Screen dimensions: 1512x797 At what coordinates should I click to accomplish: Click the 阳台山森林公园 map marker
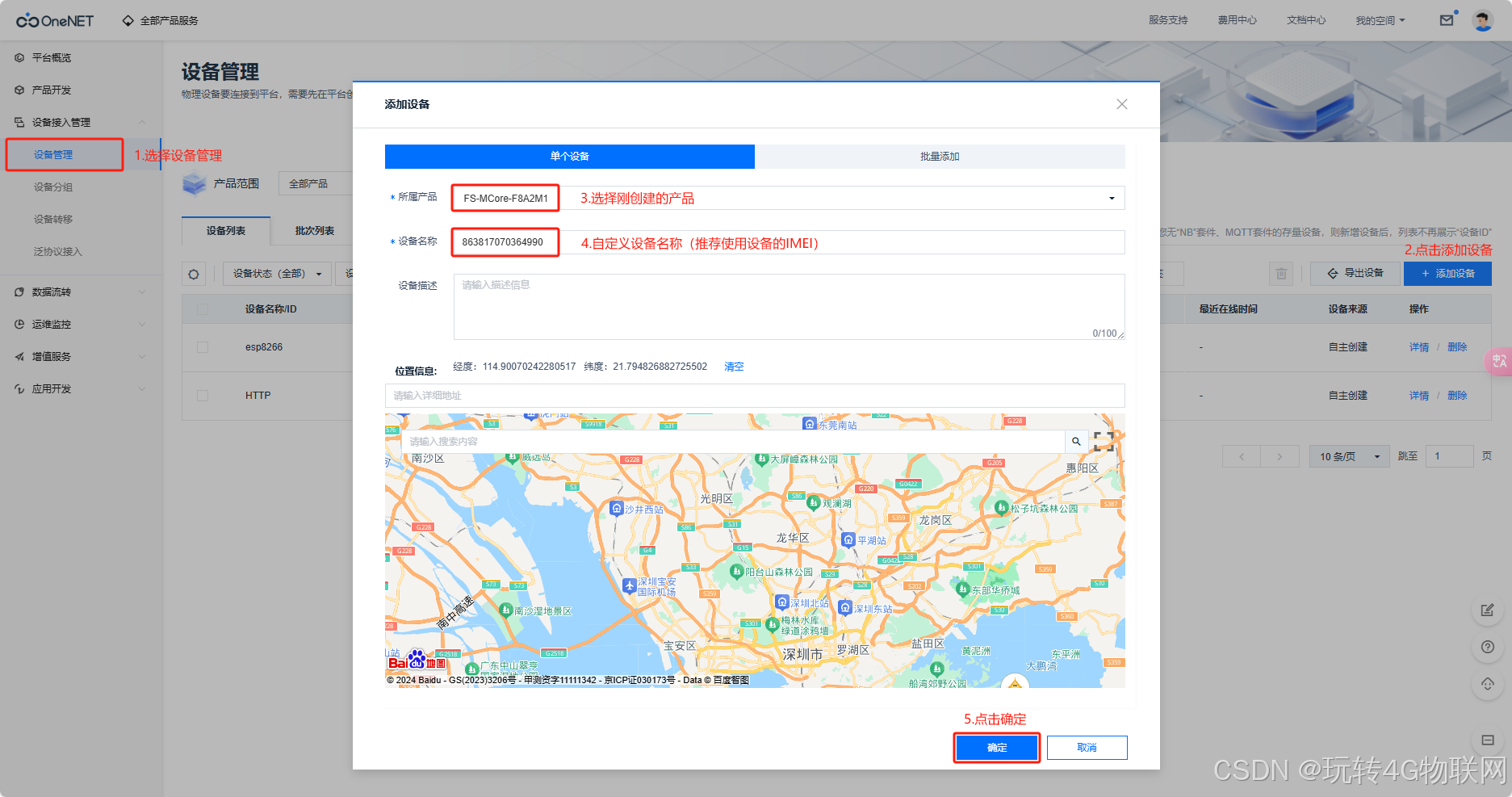pos(736,571)
